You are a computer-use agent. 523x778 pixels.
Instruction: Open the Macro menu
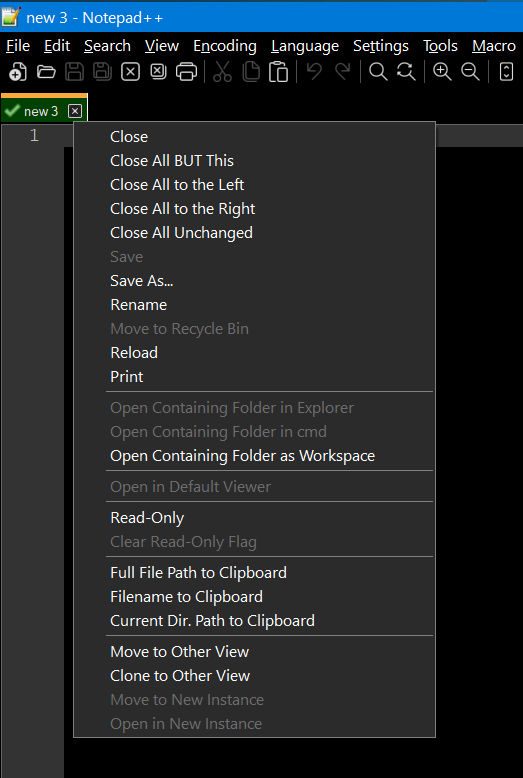click(x=494, y=46)
